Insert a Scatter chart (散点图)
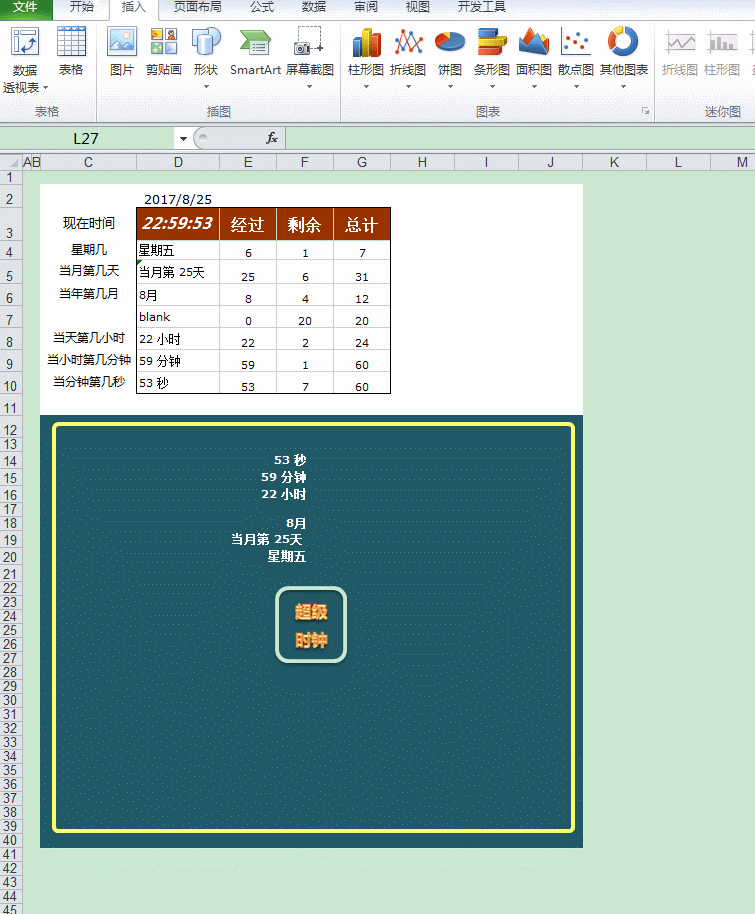 [576, 58]
